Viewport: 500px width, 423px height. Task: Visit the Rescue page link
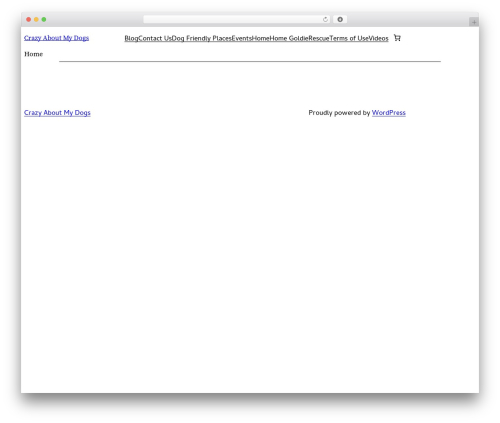click(319, 38)
